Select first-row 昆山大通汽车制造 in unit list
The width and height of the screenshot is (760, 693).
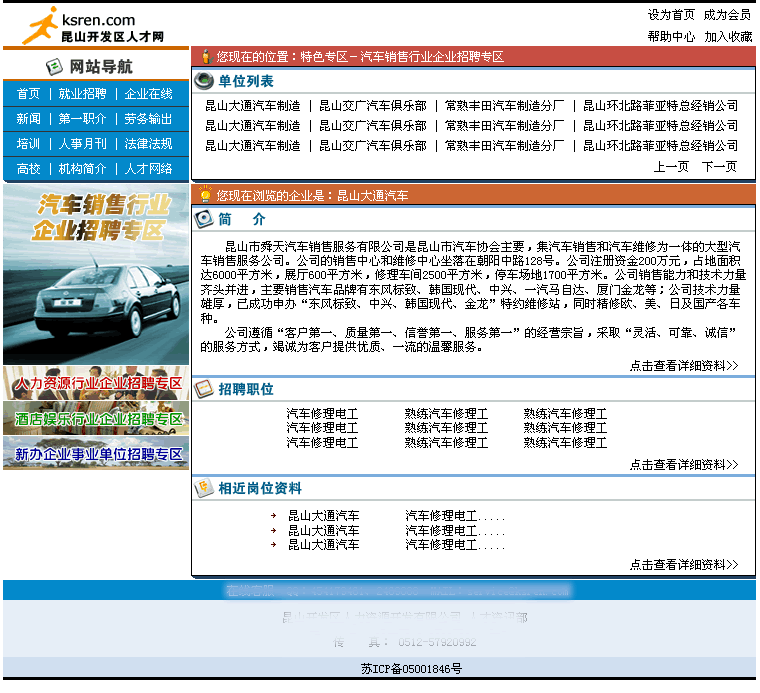pos(253,106)
